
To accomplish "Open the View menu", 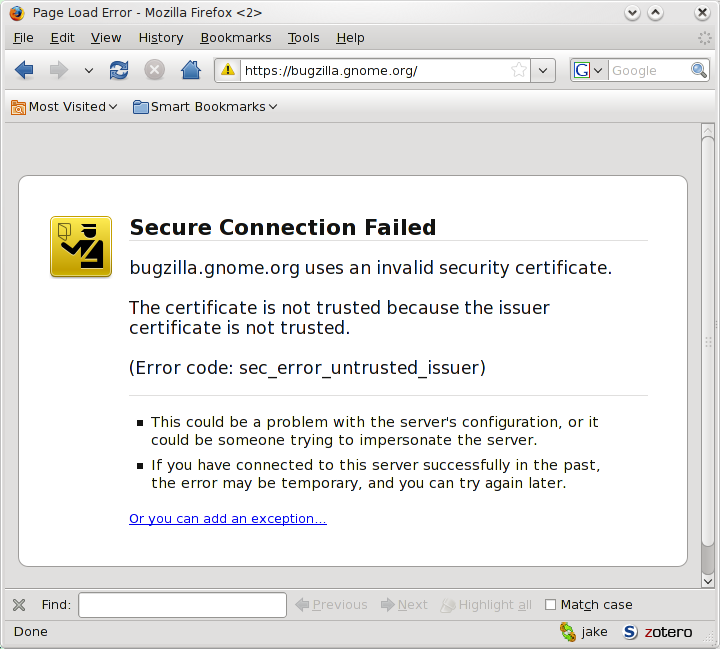I will [106, 38].
